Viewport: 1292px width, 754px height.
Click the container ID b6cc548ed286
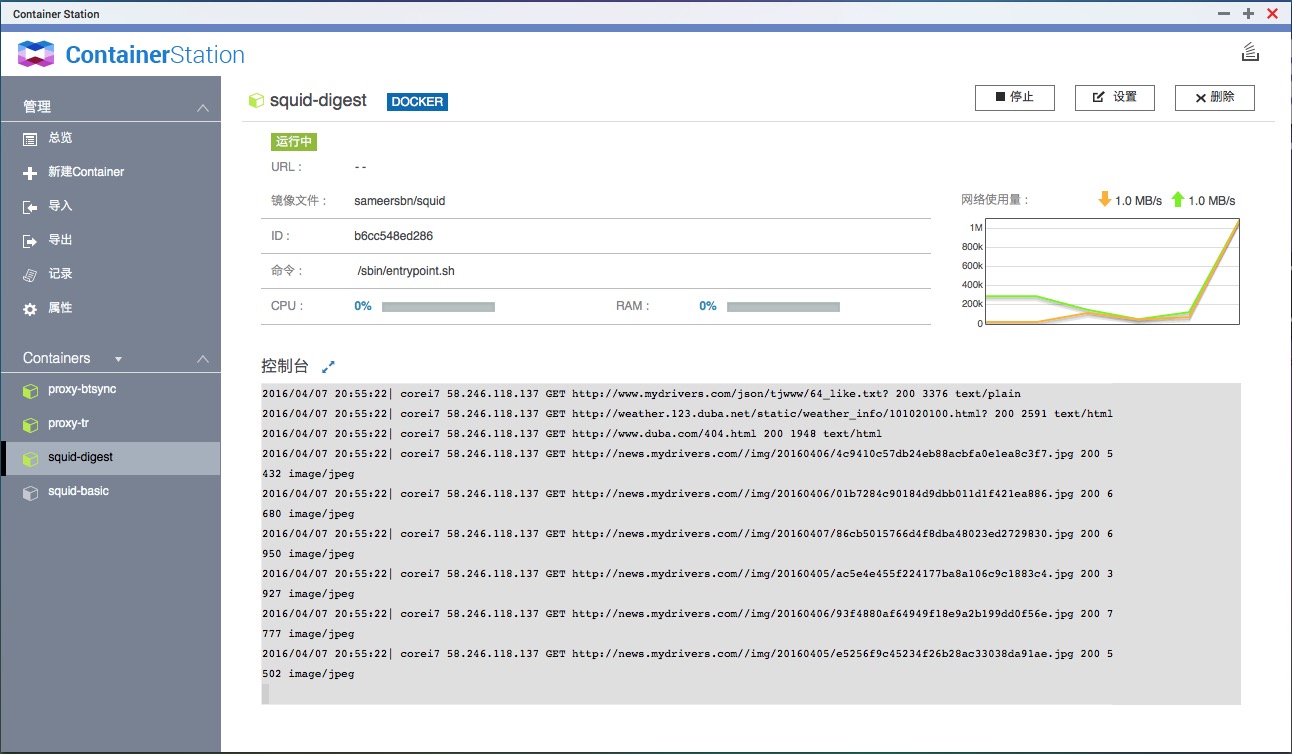tap(394, 237)
